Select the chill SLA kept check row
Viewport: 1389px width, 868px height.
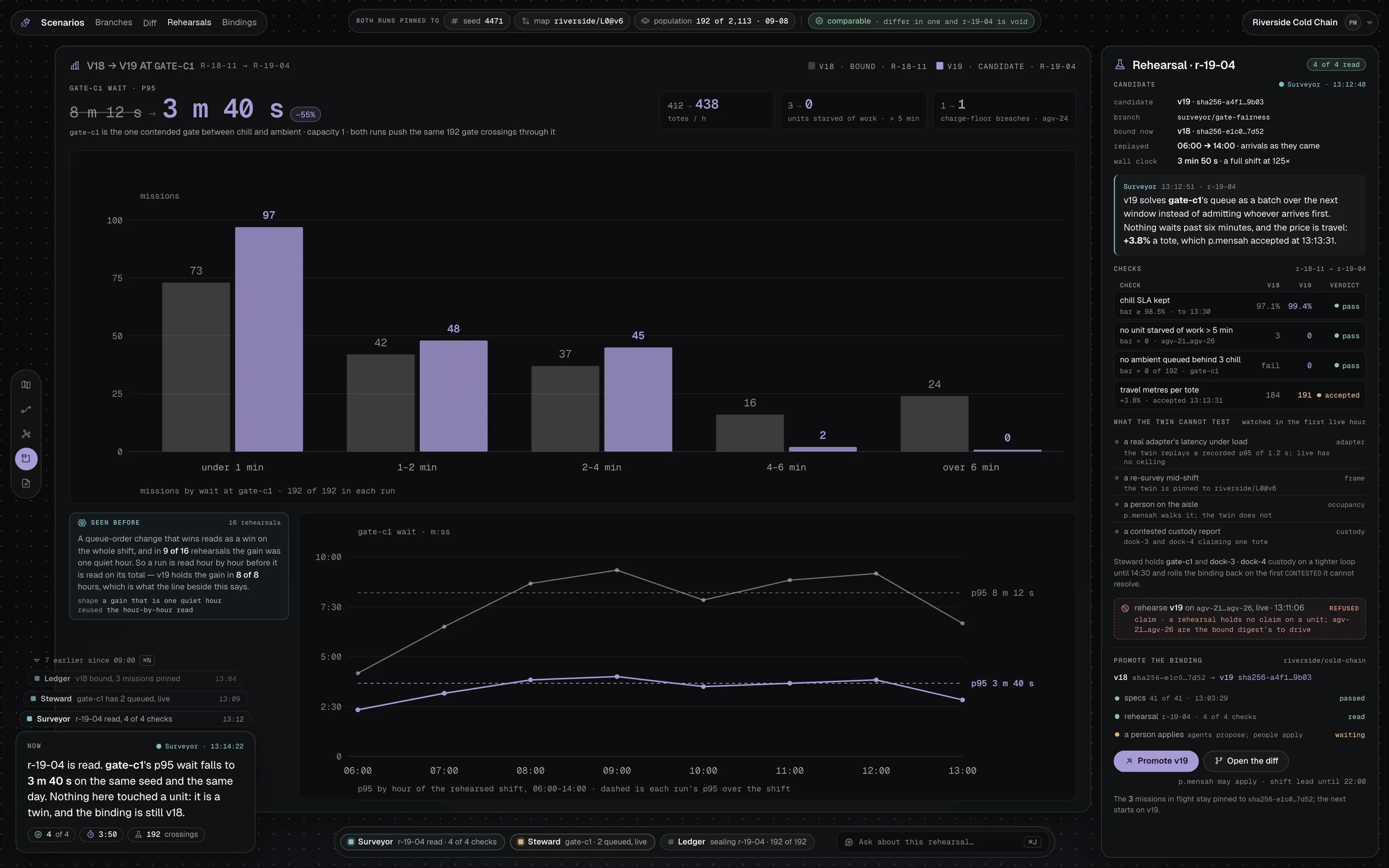coord(1239,306)
